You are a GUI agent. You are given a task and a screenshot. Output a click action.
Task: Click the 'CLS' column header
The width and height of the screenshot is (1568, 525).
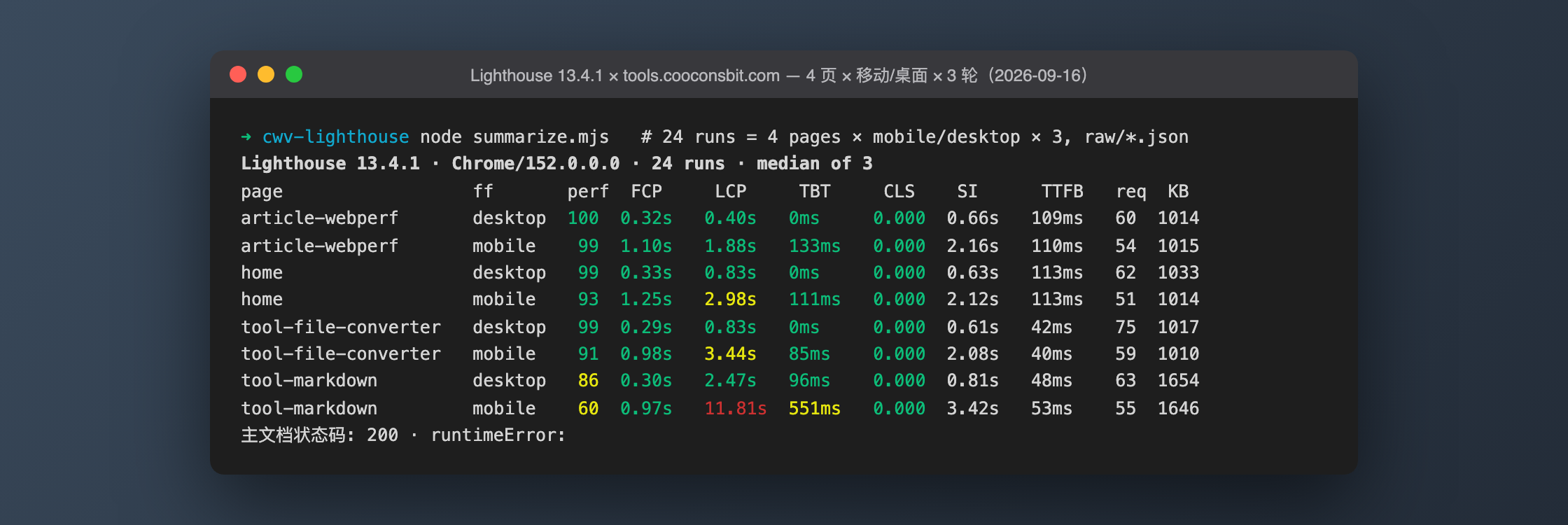[x=899, y=191]
